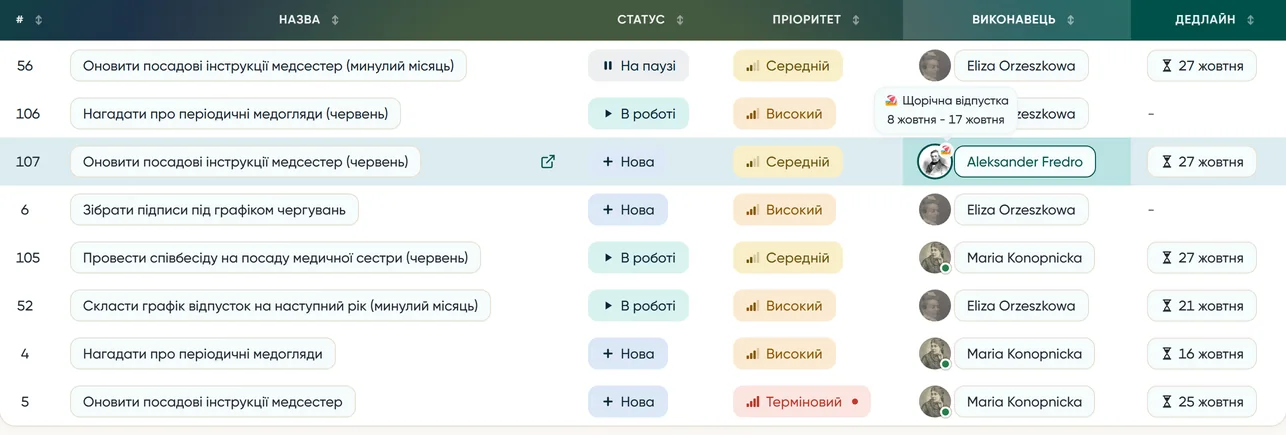Open status 'Нова' for task 5
Viewport: 1286px width, 435px height.
pos(627,402)
